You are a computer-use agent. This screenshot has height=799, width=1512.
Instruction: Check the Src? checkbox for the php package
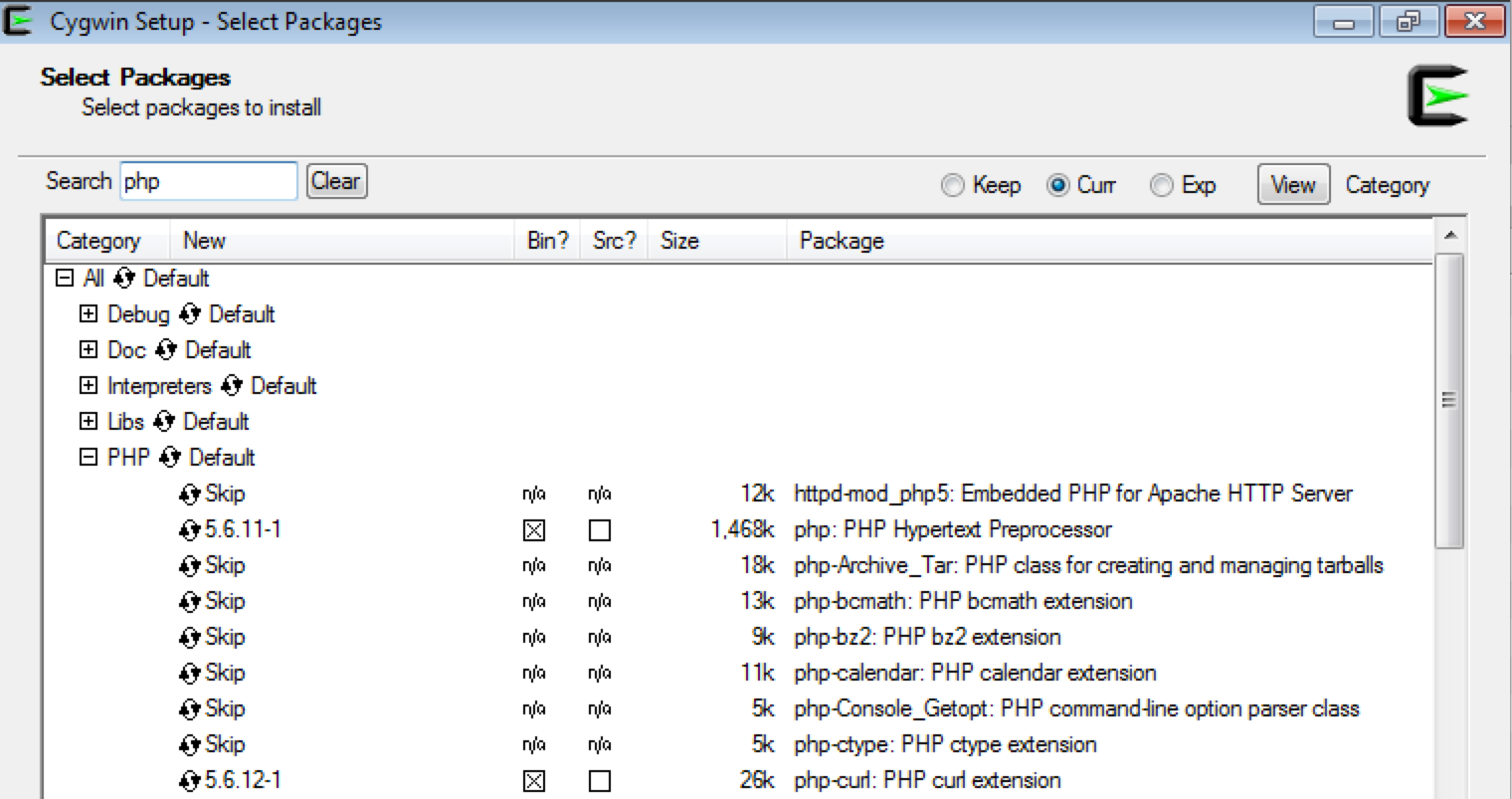click(599, 530)
